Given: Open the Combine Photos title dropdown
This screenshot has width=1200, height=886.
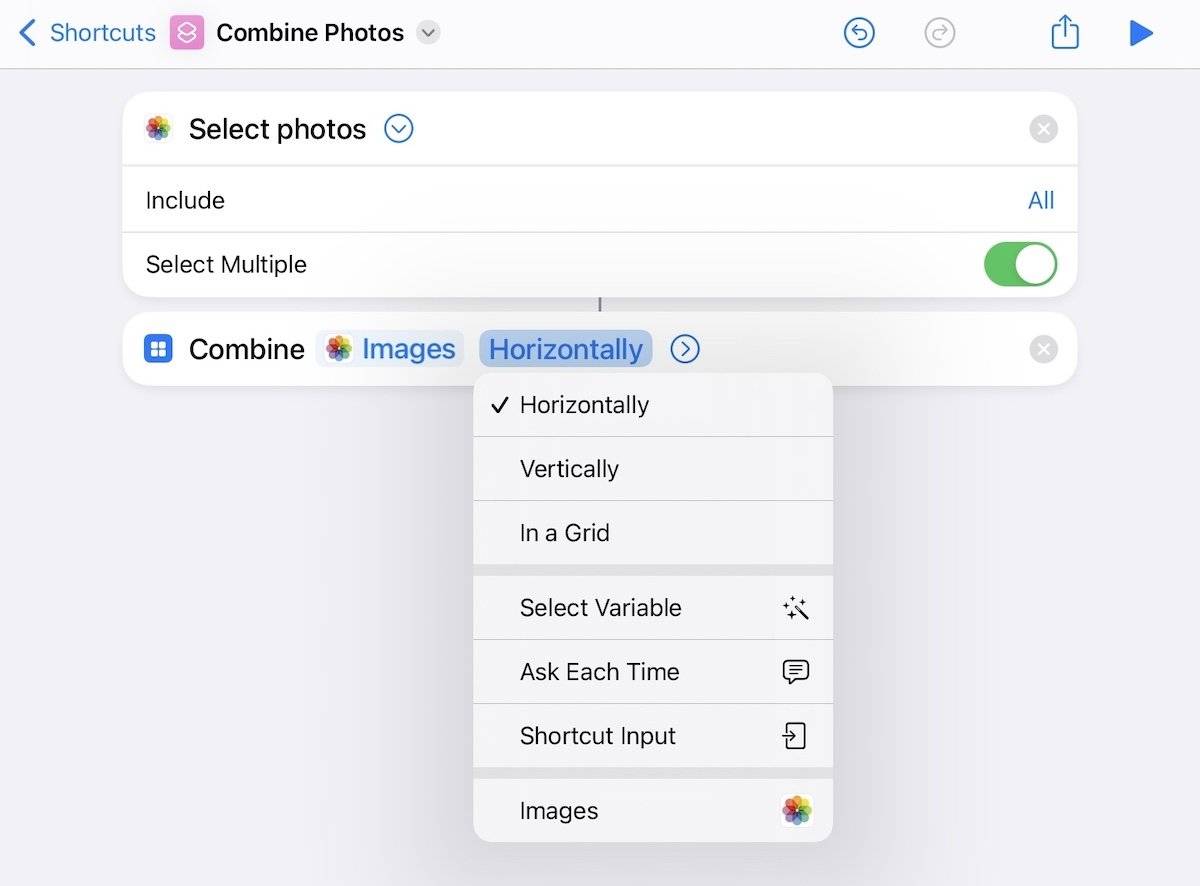Looking at the screenshot, I should tap(428, 33).
